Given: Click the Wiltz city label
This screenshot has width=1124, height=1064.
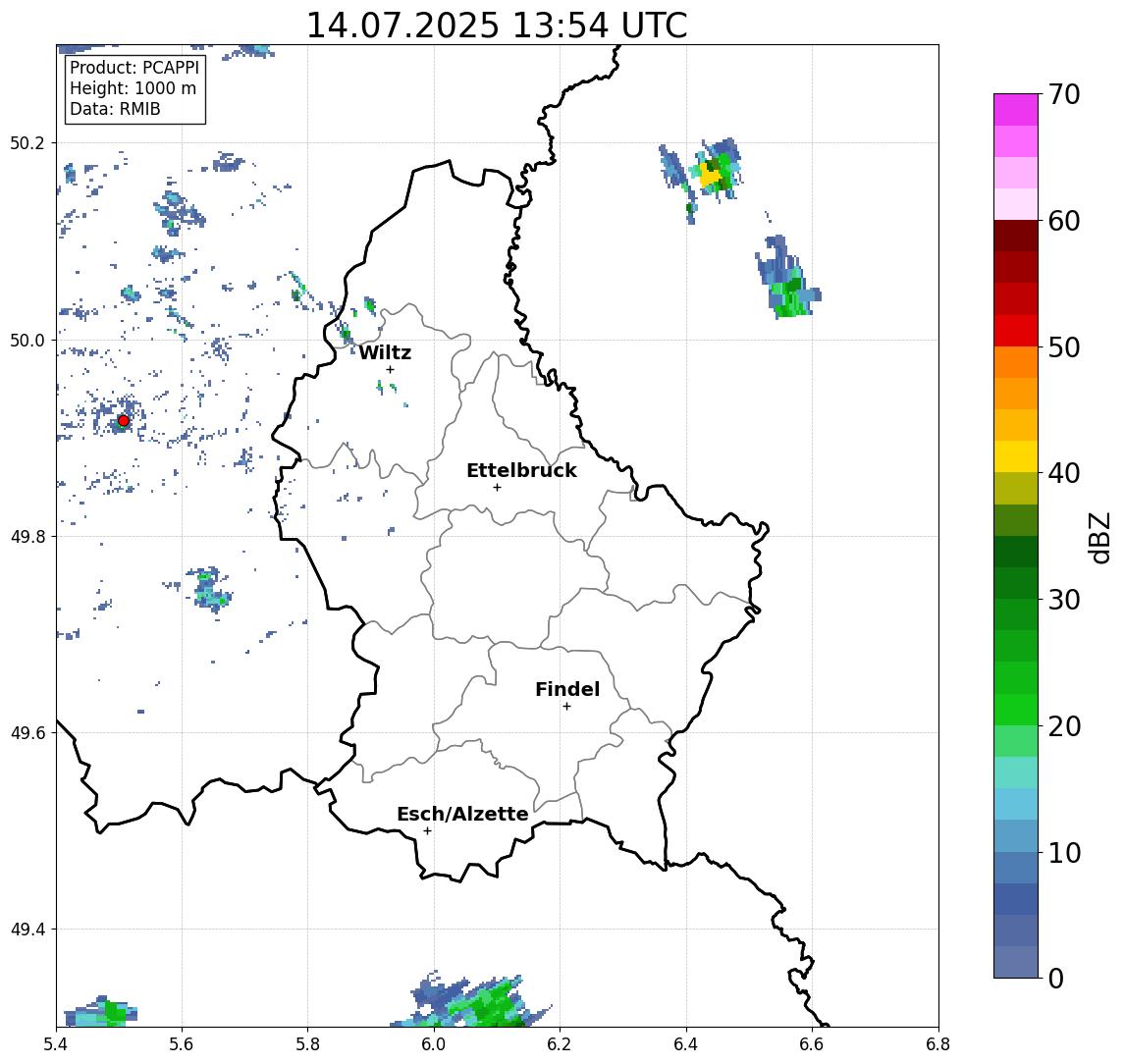Looking at the screenshot, I should click(385, 352).
